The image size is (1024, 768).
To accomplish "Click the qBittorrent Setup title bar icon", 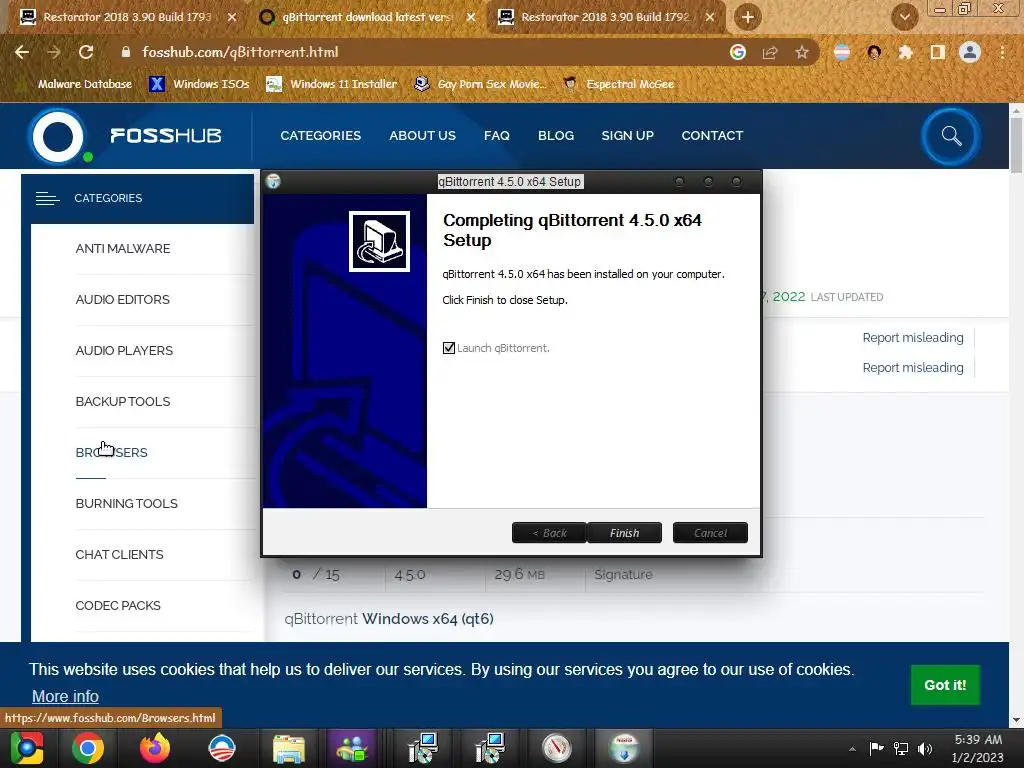I will [x=274, y=182].
